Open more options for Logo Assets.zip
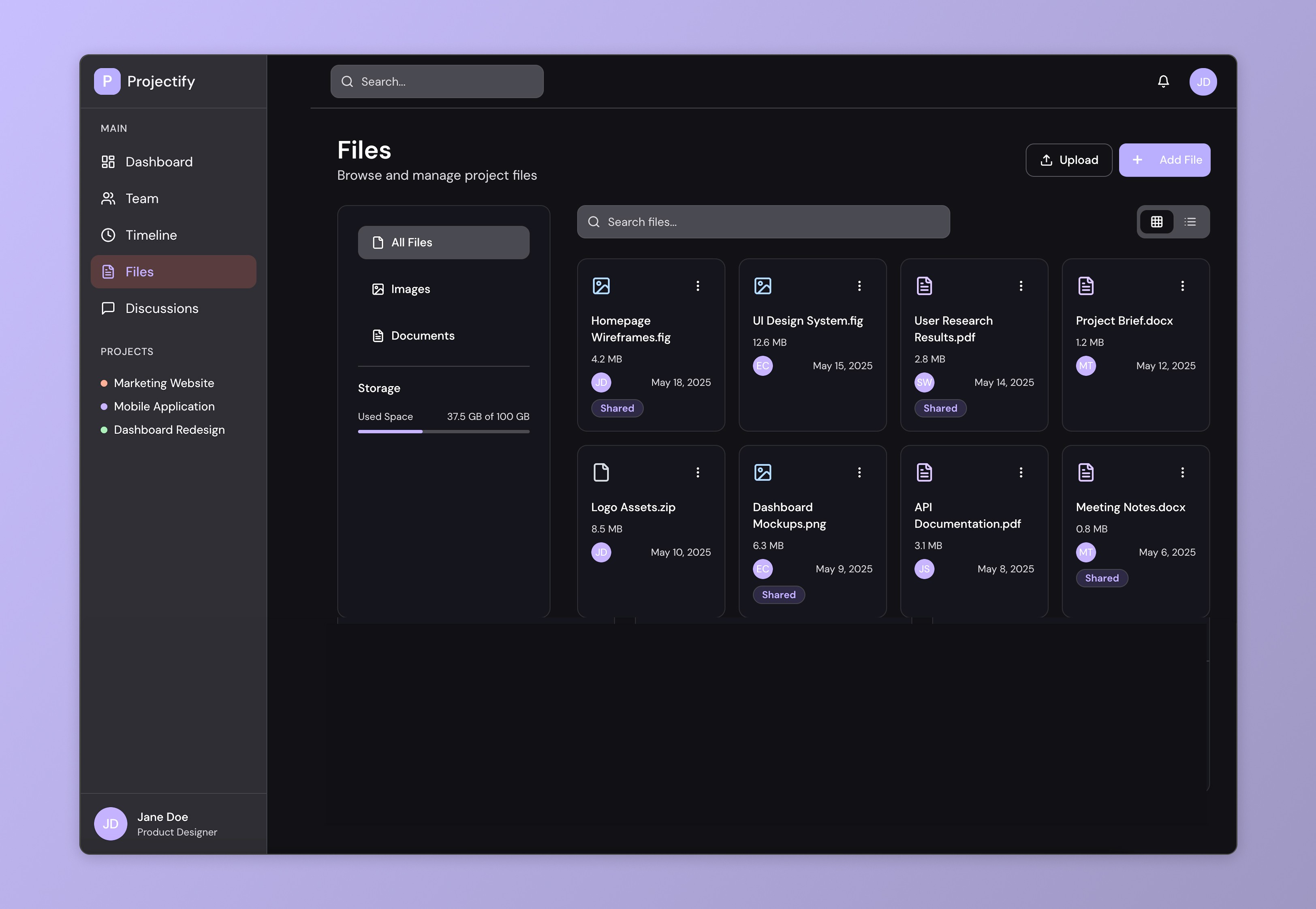The image size is (1316, 909). tap(697, 472)
